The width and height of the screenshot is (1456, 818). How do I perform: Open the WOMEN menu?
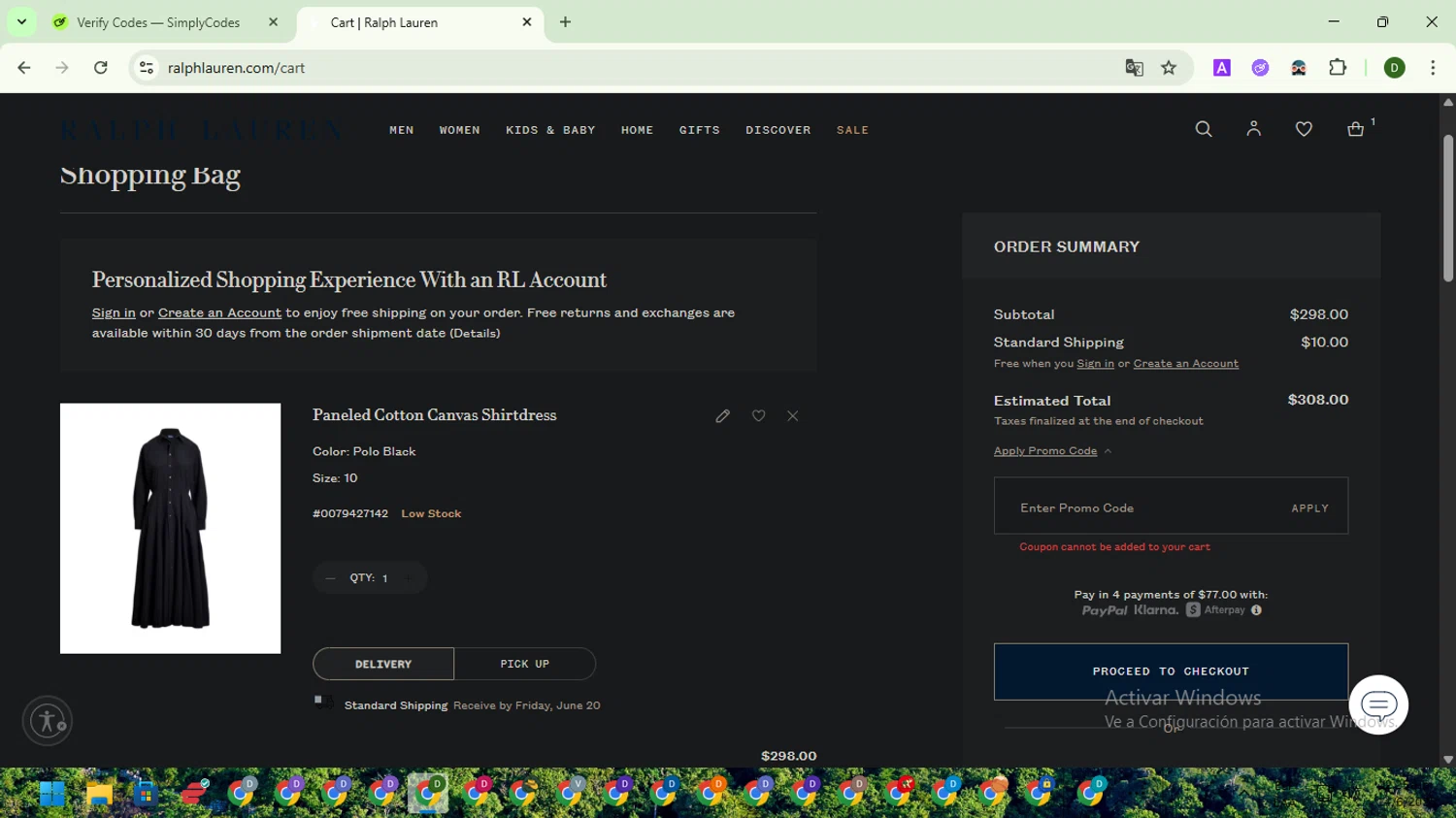click(460, 130)
